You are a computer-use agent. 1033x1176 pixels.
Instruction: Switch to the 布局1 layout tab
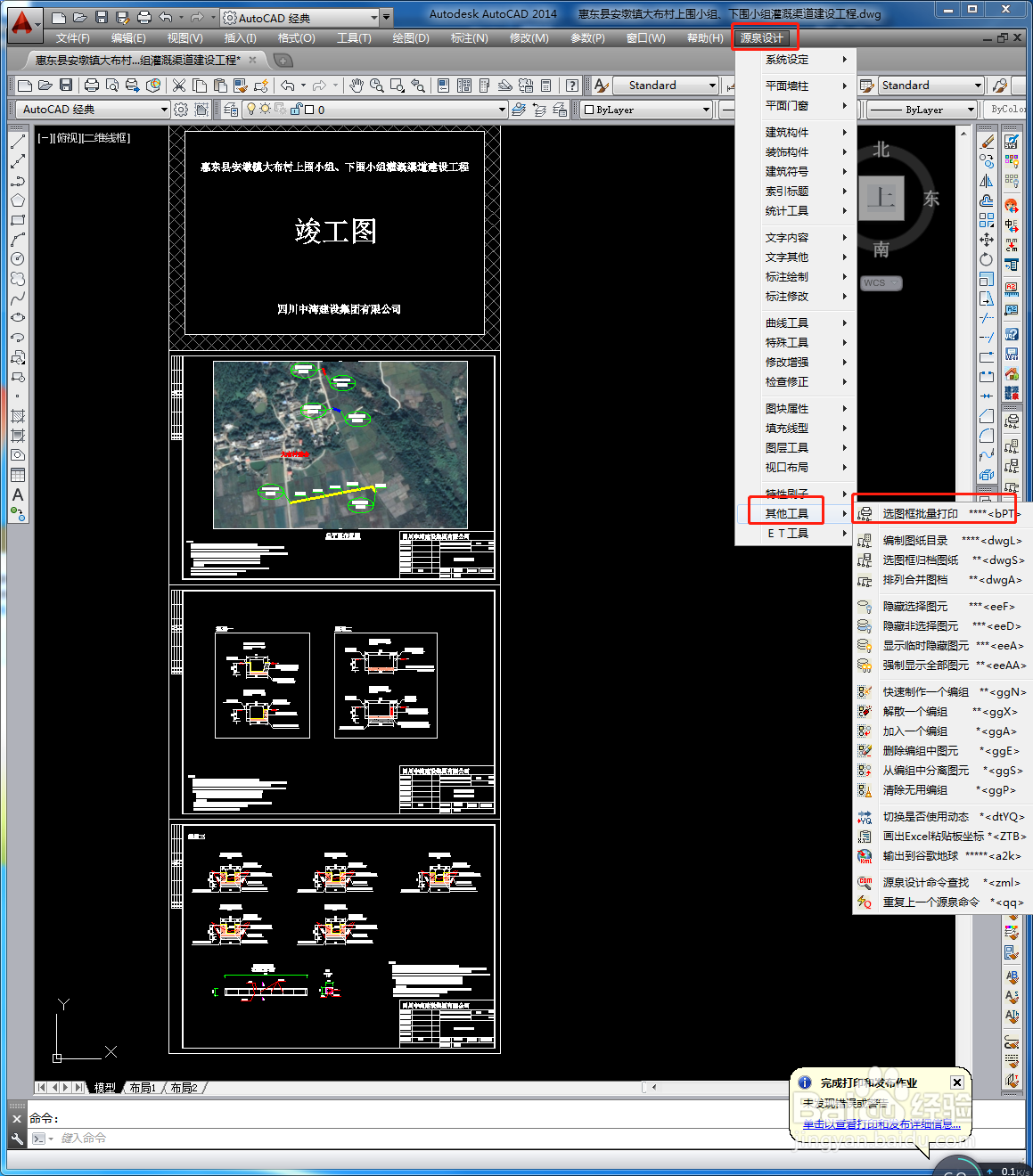click(143, 1088)
